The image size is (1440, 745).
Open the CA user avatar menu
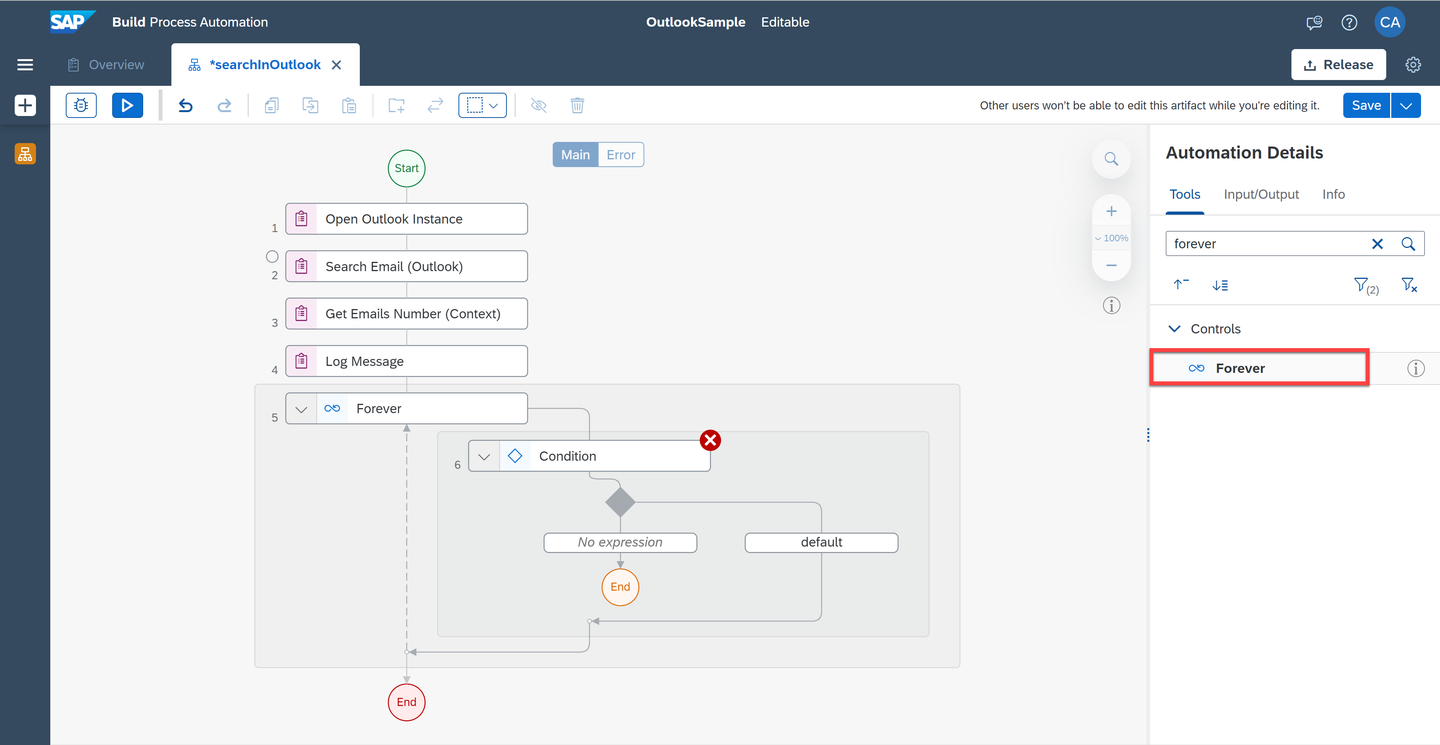click(1390, 22)
